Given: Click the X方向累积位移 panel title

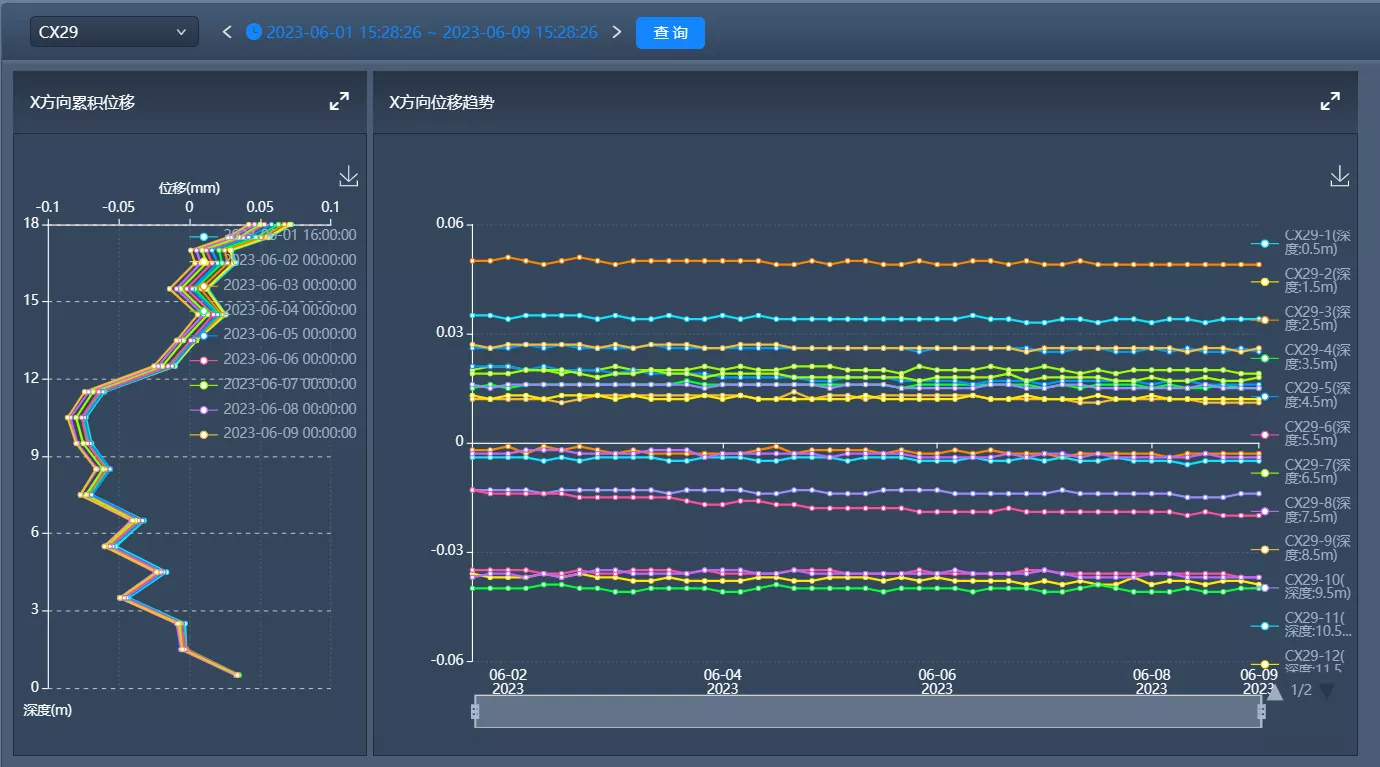Looking at the screenshot, I should click(82, 102).
